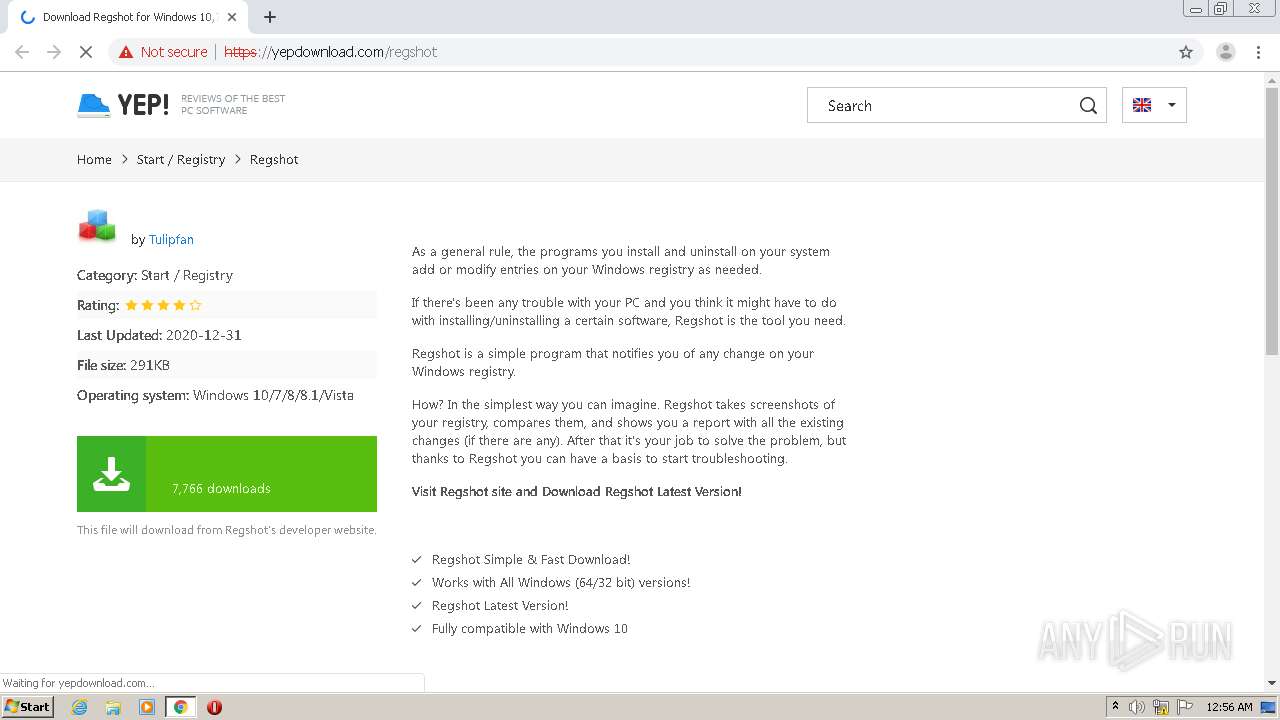Screen dimensions: 1280x720
Task: Click Reviews of the best PC software tagline
Action: (x=233, y=105)
